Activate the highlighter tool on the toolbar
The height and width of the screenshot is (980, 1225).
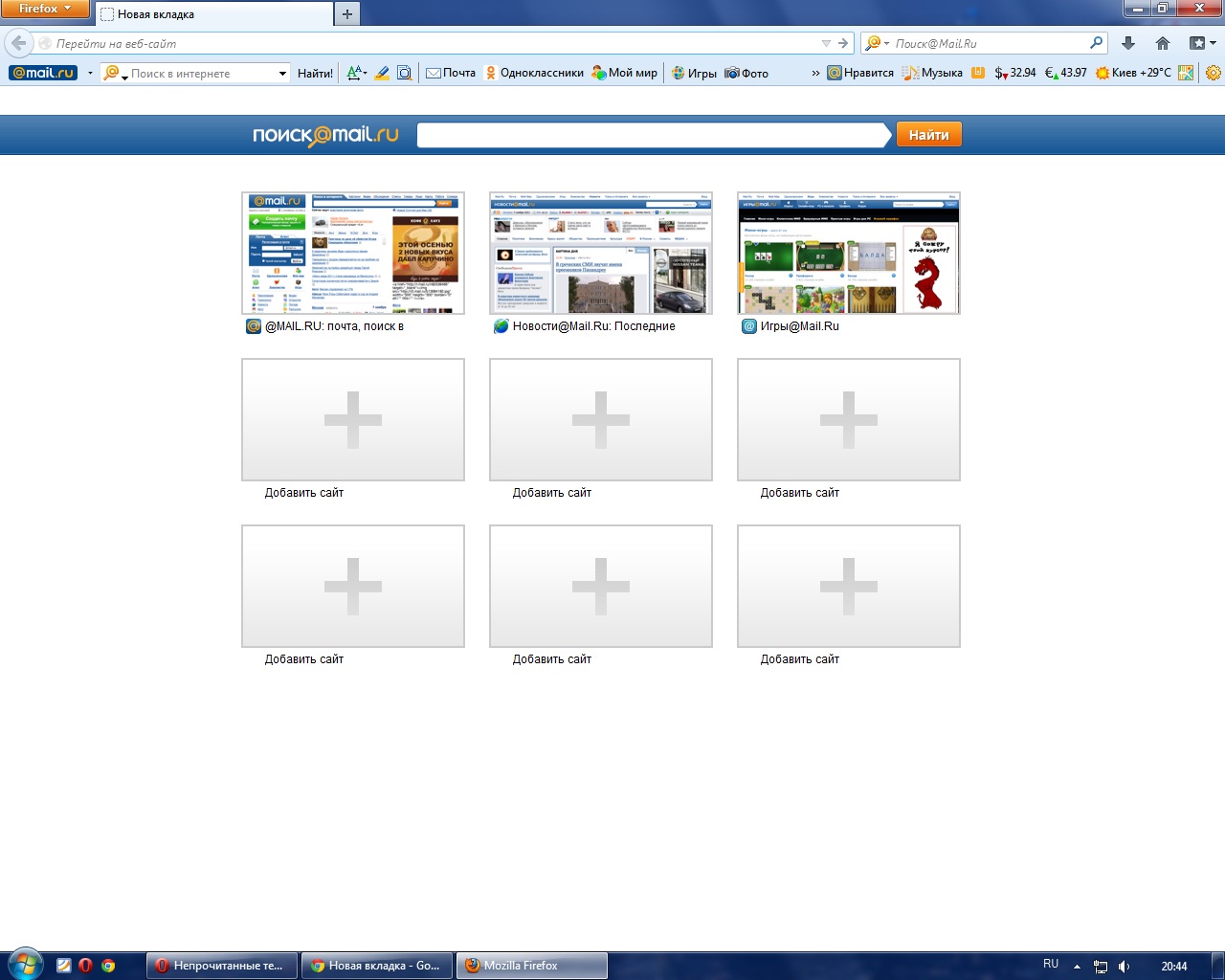click(x=382, y=73)
